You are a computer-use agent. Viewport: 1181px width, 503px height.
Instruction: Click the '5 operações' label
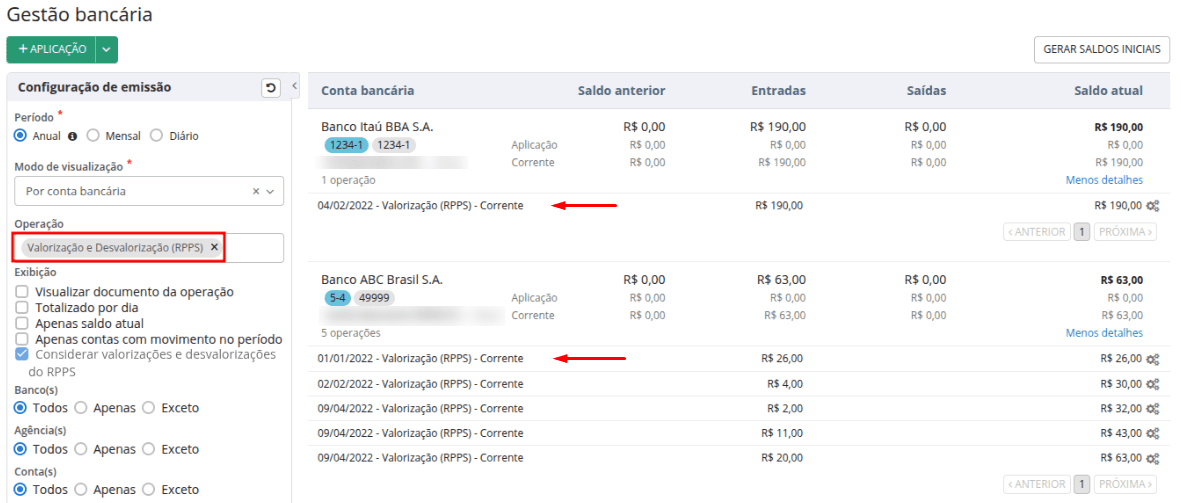point(351,333)
